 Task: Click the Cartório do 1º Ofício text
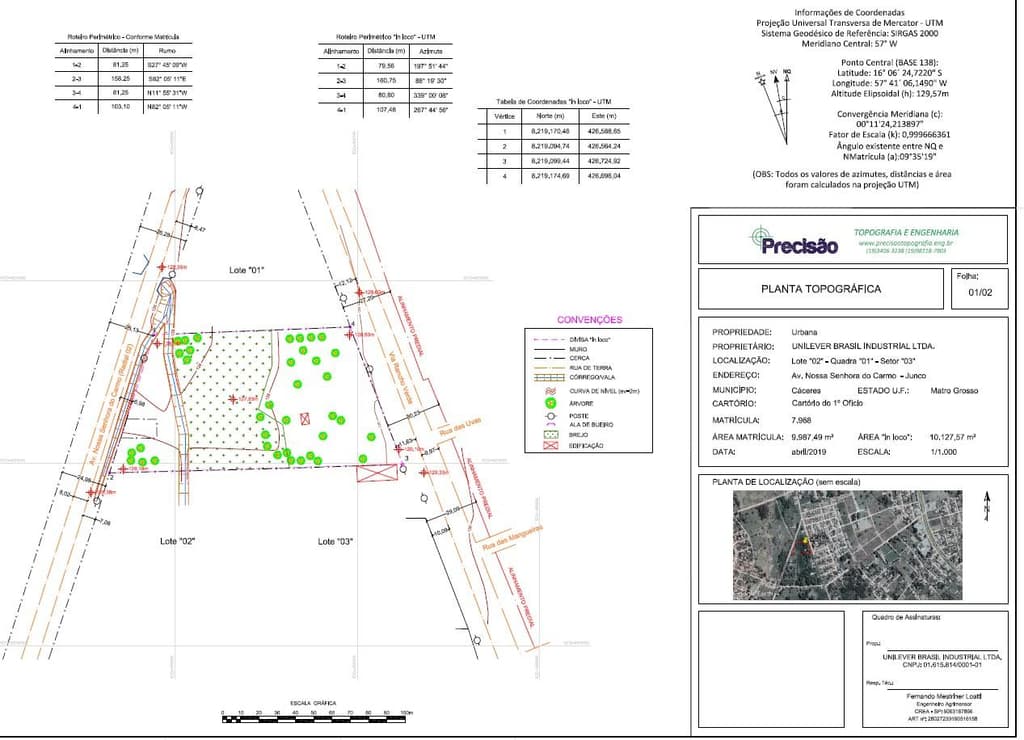coord(827,403)
